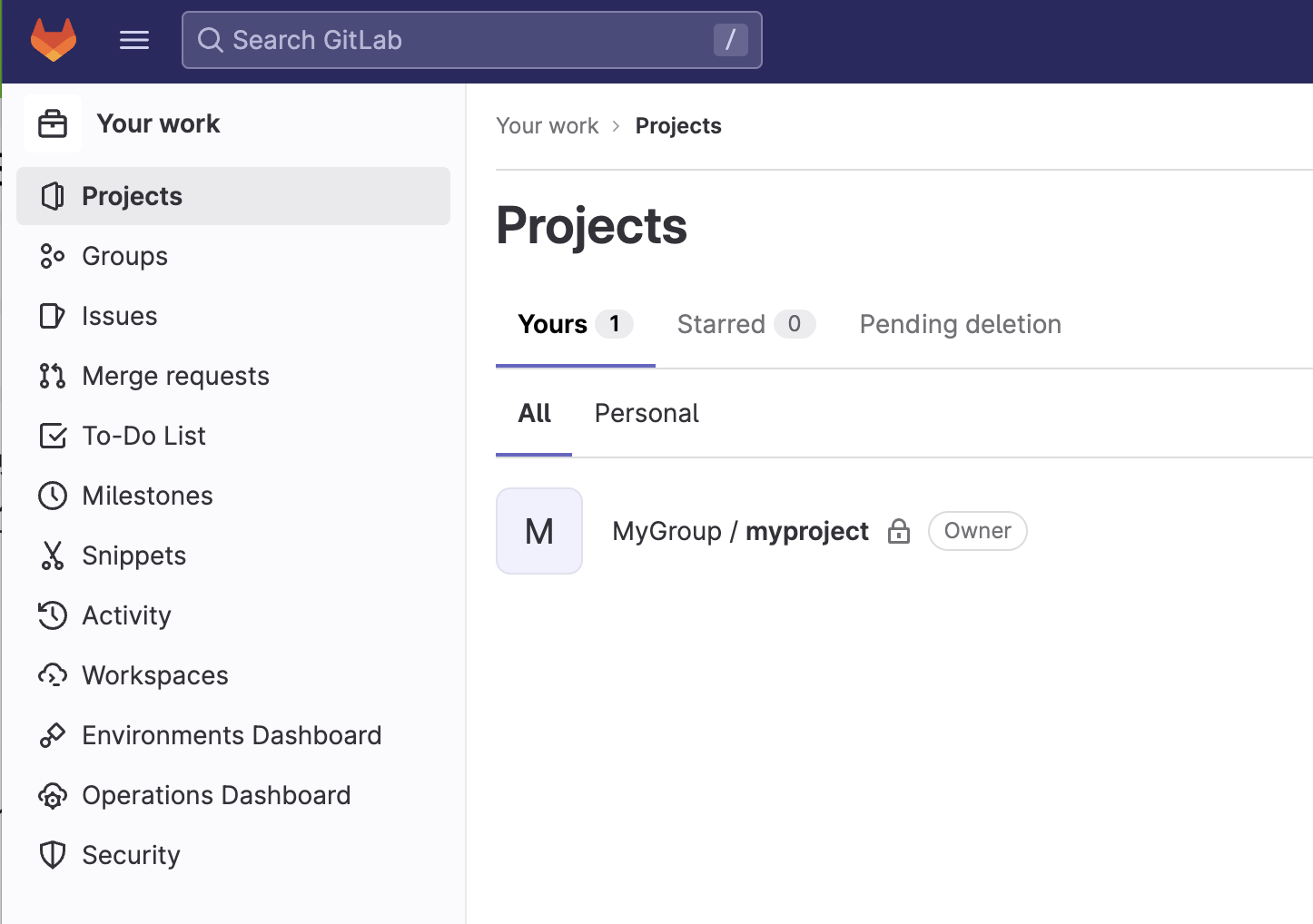The image size is (1313, 924).
Task: Open the MyGroup / myproject project
Action: pyautogui.click(x=740, y=531)
